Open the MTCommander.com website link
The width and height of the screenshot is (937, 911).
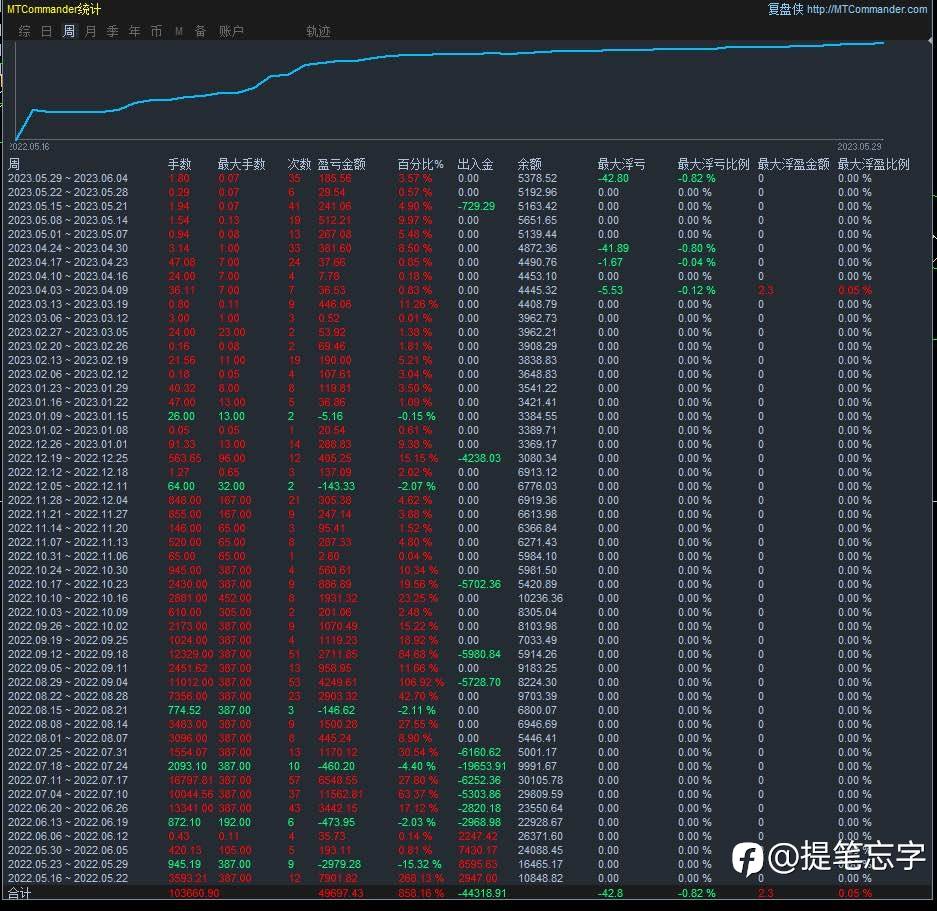coord(866,9)
